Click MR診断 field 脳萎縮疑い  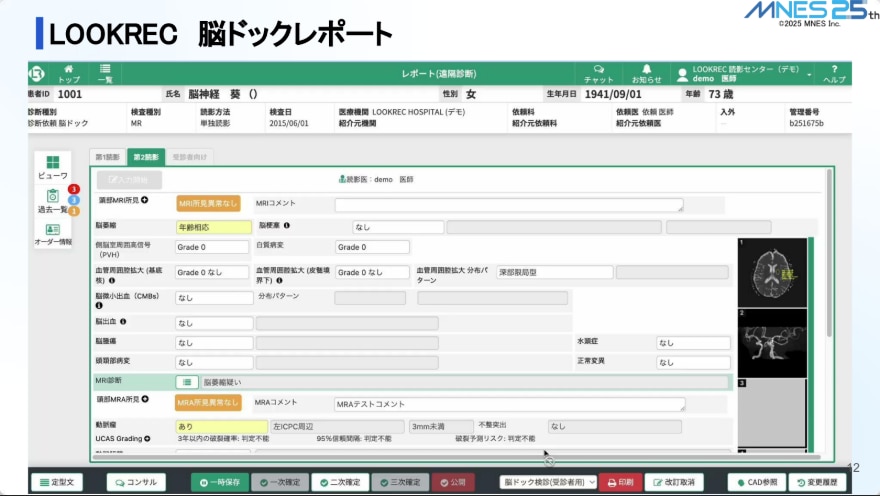point(465,382)
